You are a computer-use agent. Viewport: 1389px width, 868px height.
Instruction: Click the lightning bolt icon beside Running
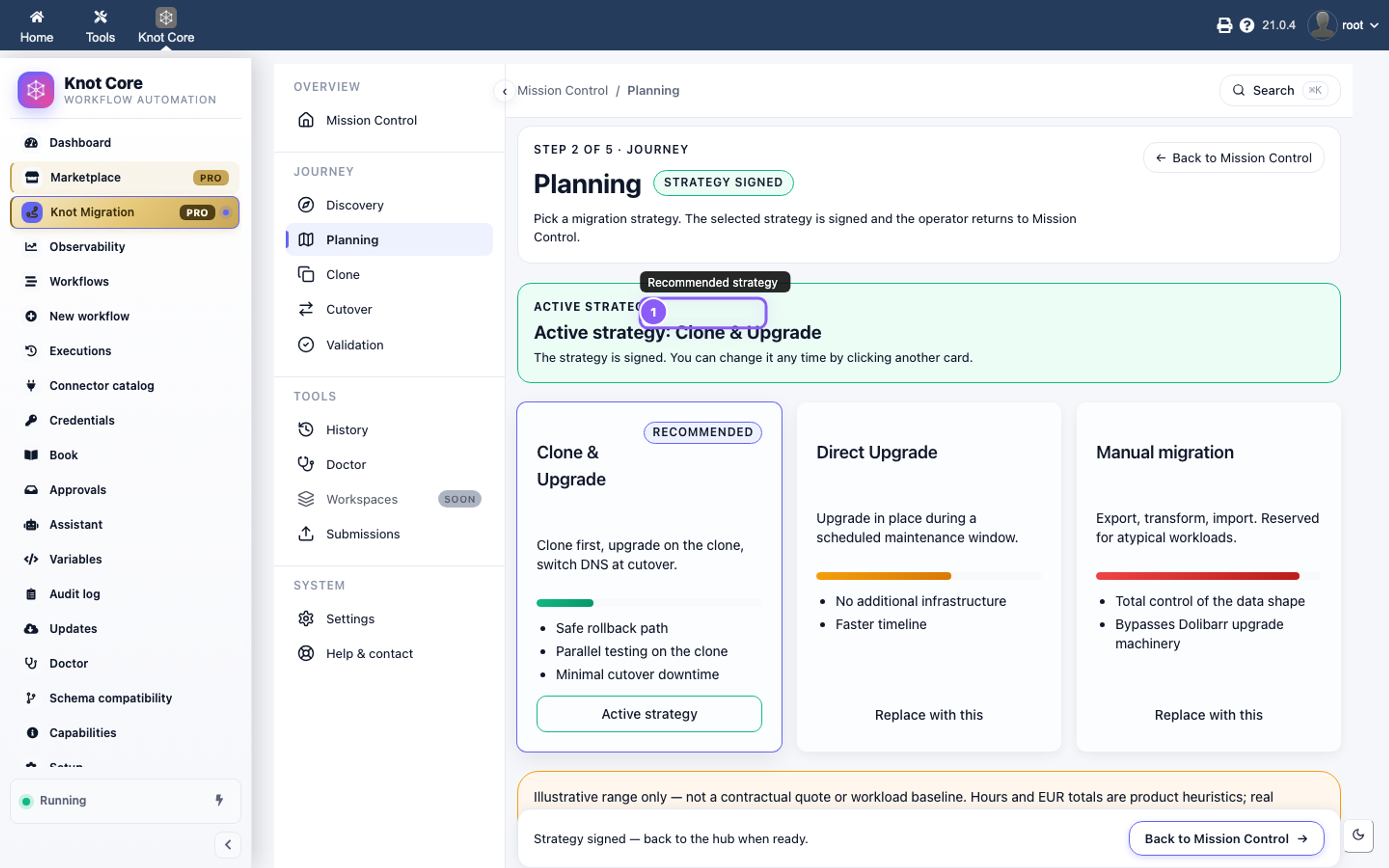(218, 800)
